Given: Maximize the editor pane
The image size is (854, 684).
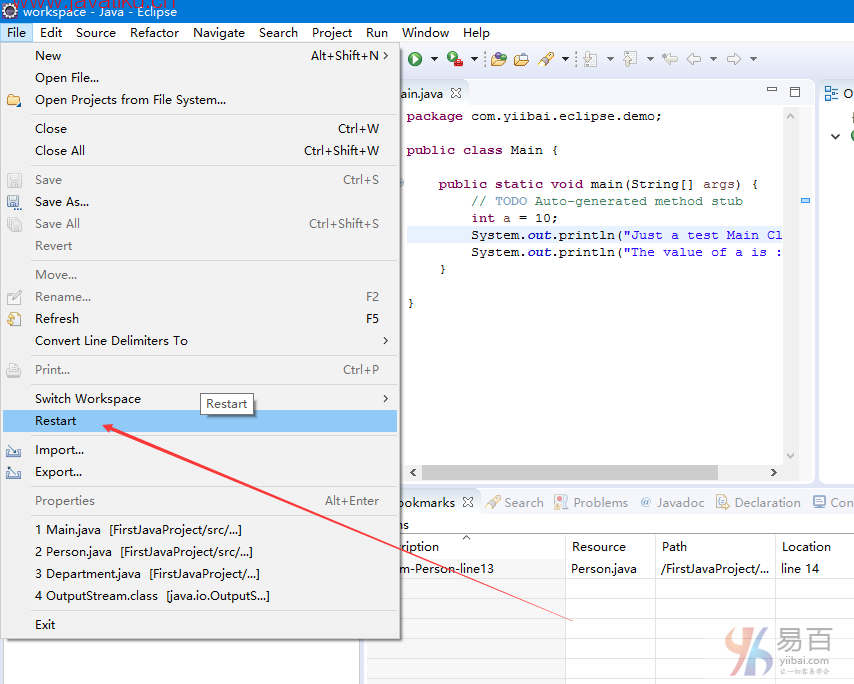Looking at the screenshot, I should (x=795, y=91).
